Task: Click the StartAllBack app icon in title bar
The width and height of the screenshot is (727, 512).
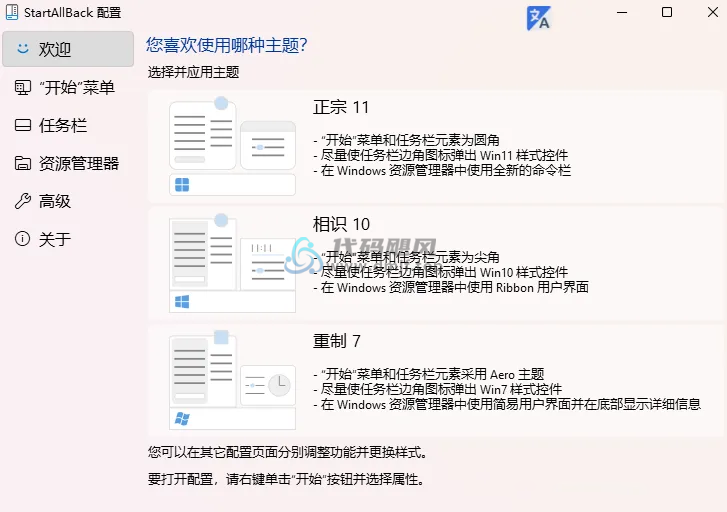Action: (12, 13)
